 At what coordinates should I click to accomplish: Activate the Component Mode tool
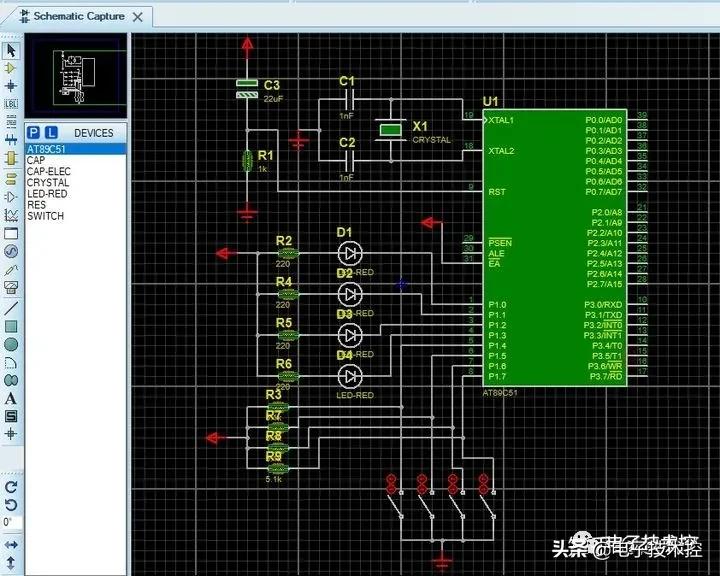click(x=11, y=67)
